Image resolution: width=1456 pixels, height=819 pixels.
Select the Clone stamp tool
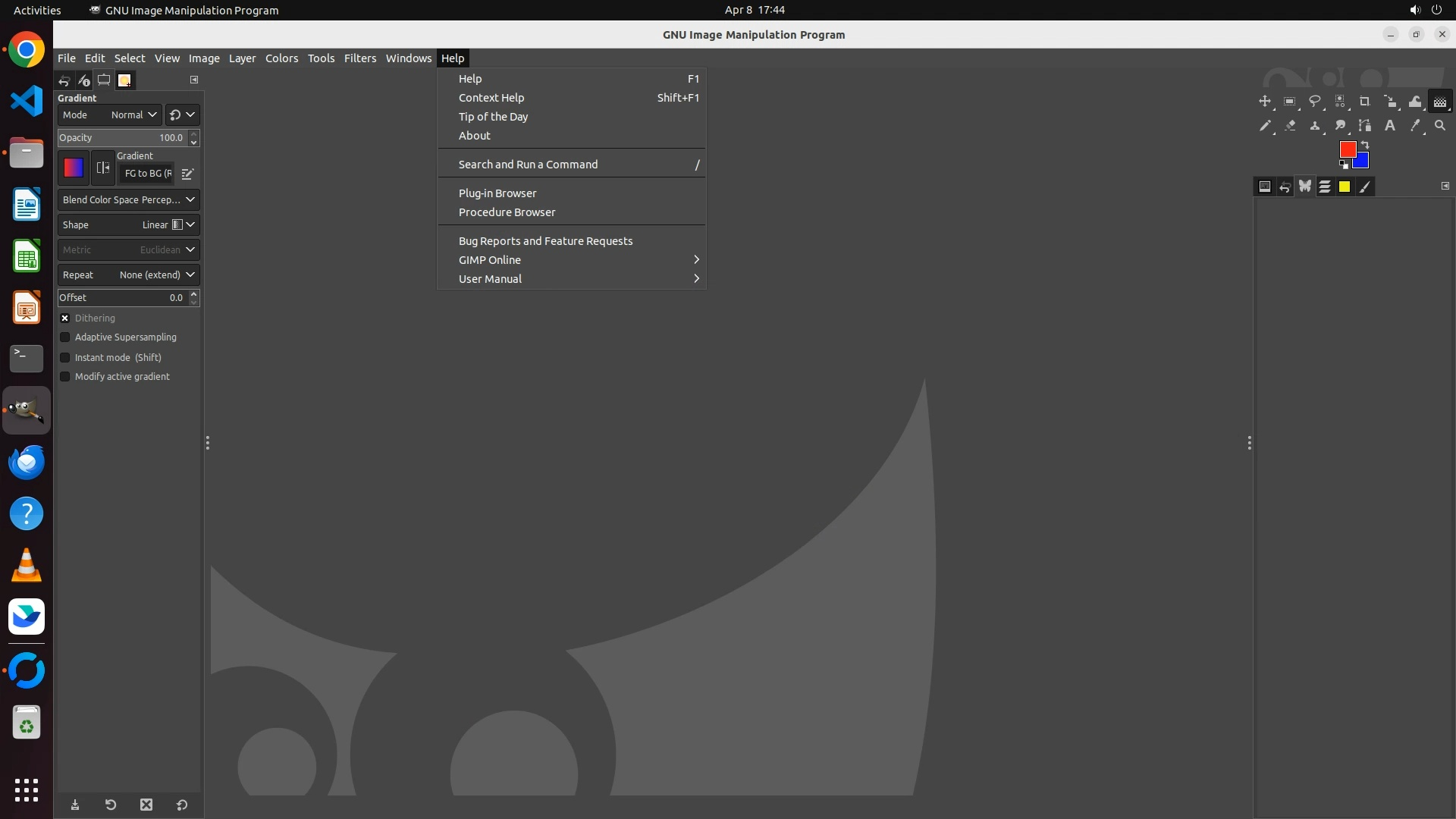click(1315, 126)
